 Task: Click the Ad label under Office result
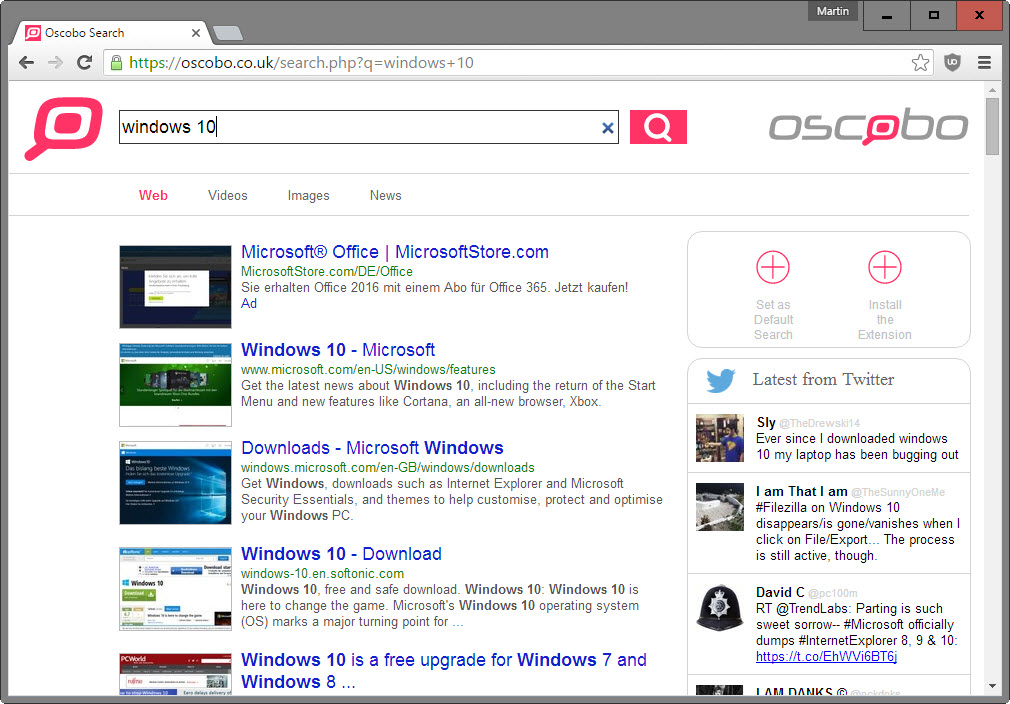pyautogui.click(x=249, y=303)
